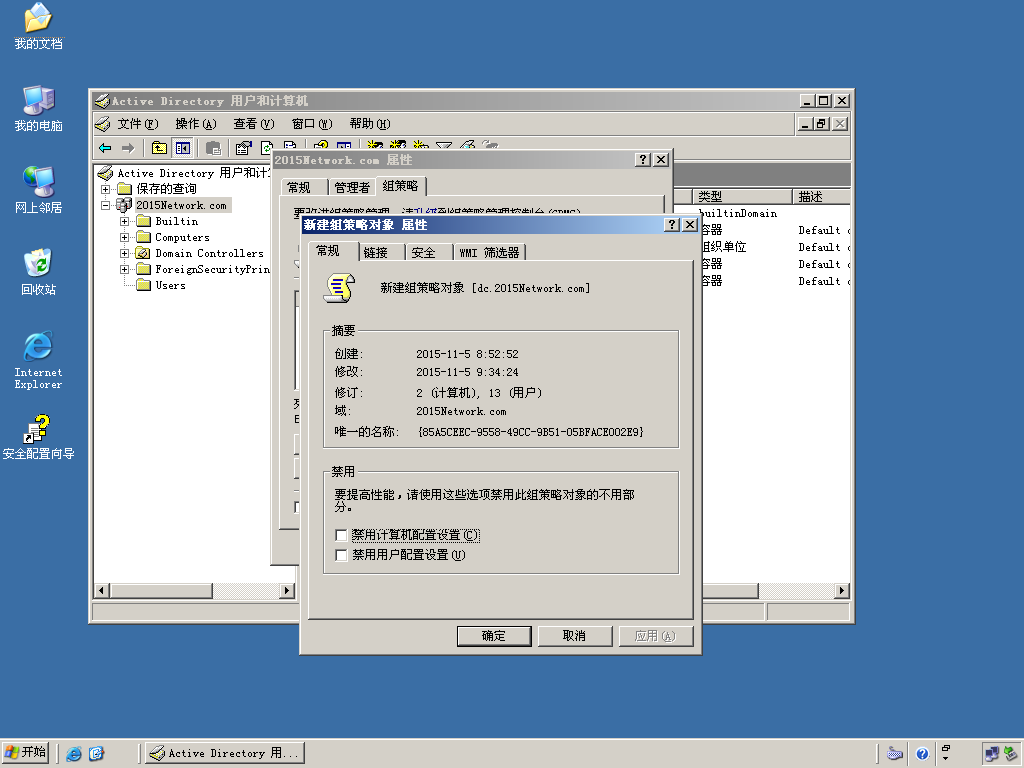Toggle the show/hide console tree toolbar icon

pyautogui.click(x=182, y=148)
